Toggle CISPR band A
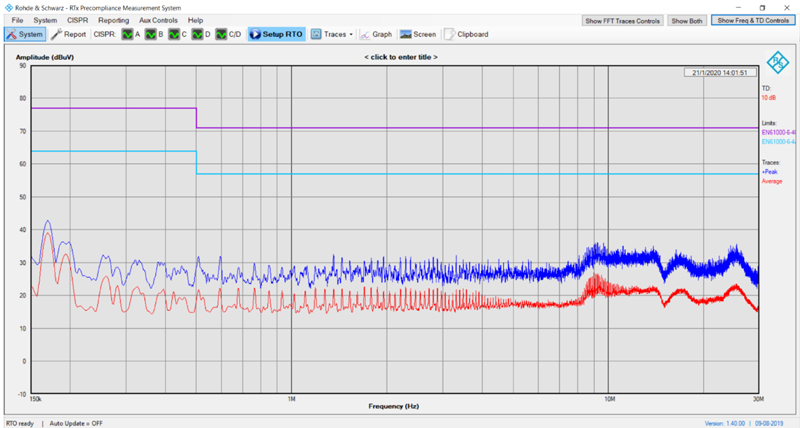Screen dimensions: 800x428 131,34
